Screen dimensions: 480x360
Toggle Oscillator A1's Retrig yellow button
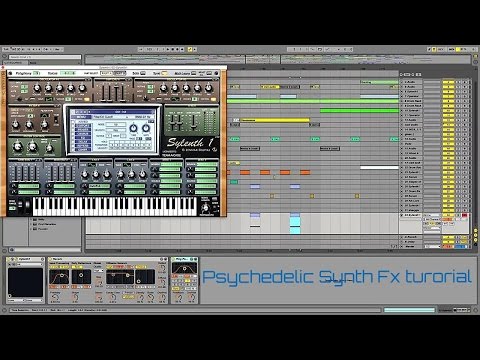click(x=87, y=99)
